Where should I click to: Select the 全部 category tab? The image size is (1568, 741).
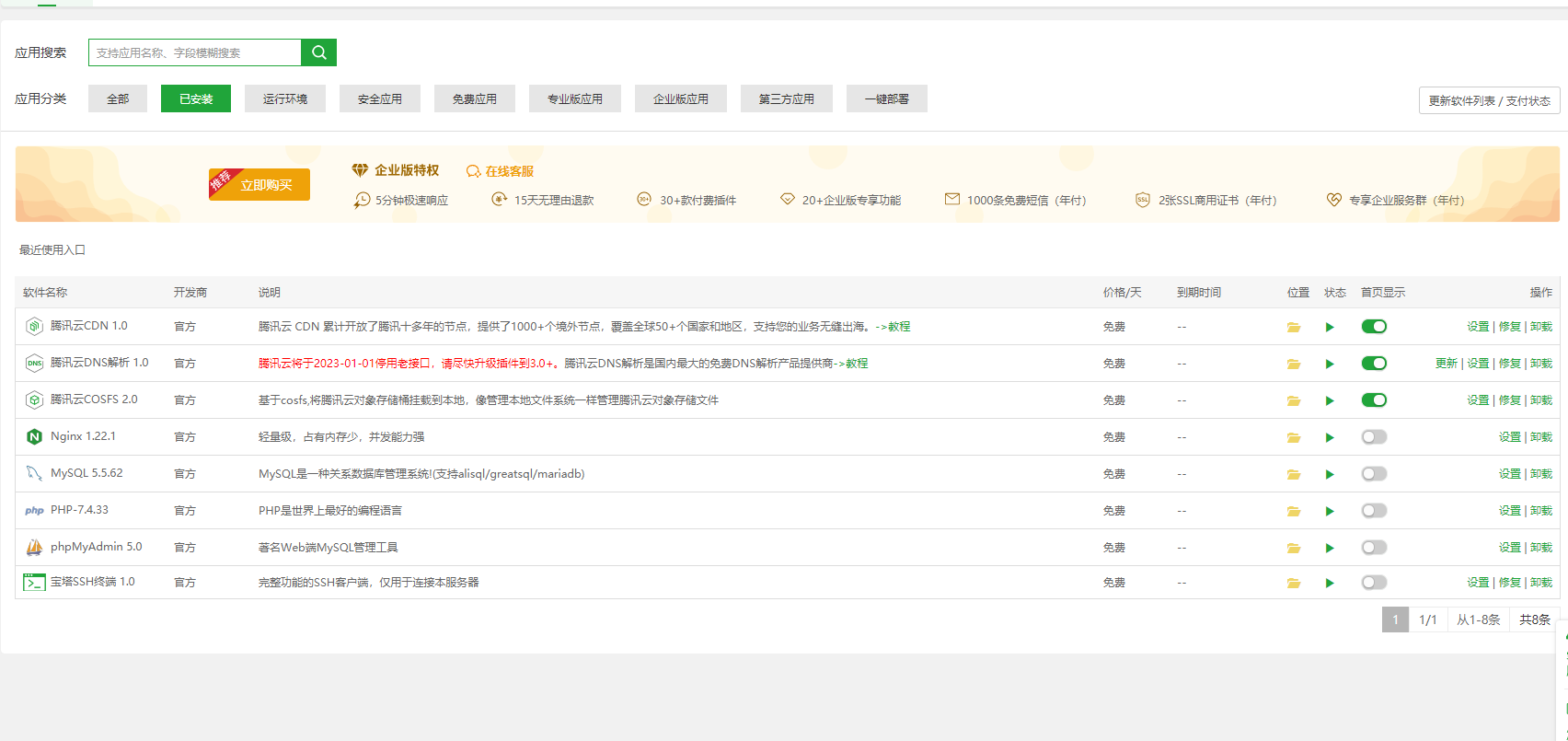pos(118,98)
